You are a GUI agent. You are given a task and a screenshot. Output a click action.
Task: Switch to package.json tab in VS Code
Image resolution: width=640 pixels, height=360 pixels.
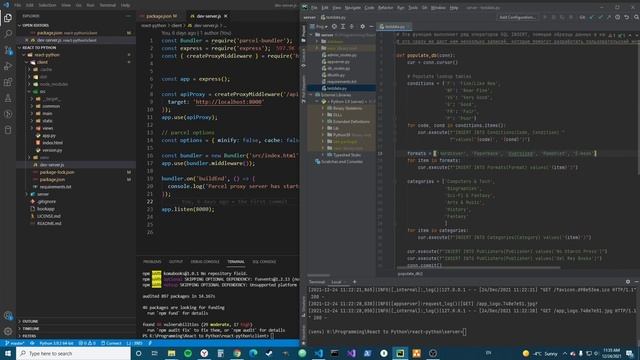tap(159, 16)
